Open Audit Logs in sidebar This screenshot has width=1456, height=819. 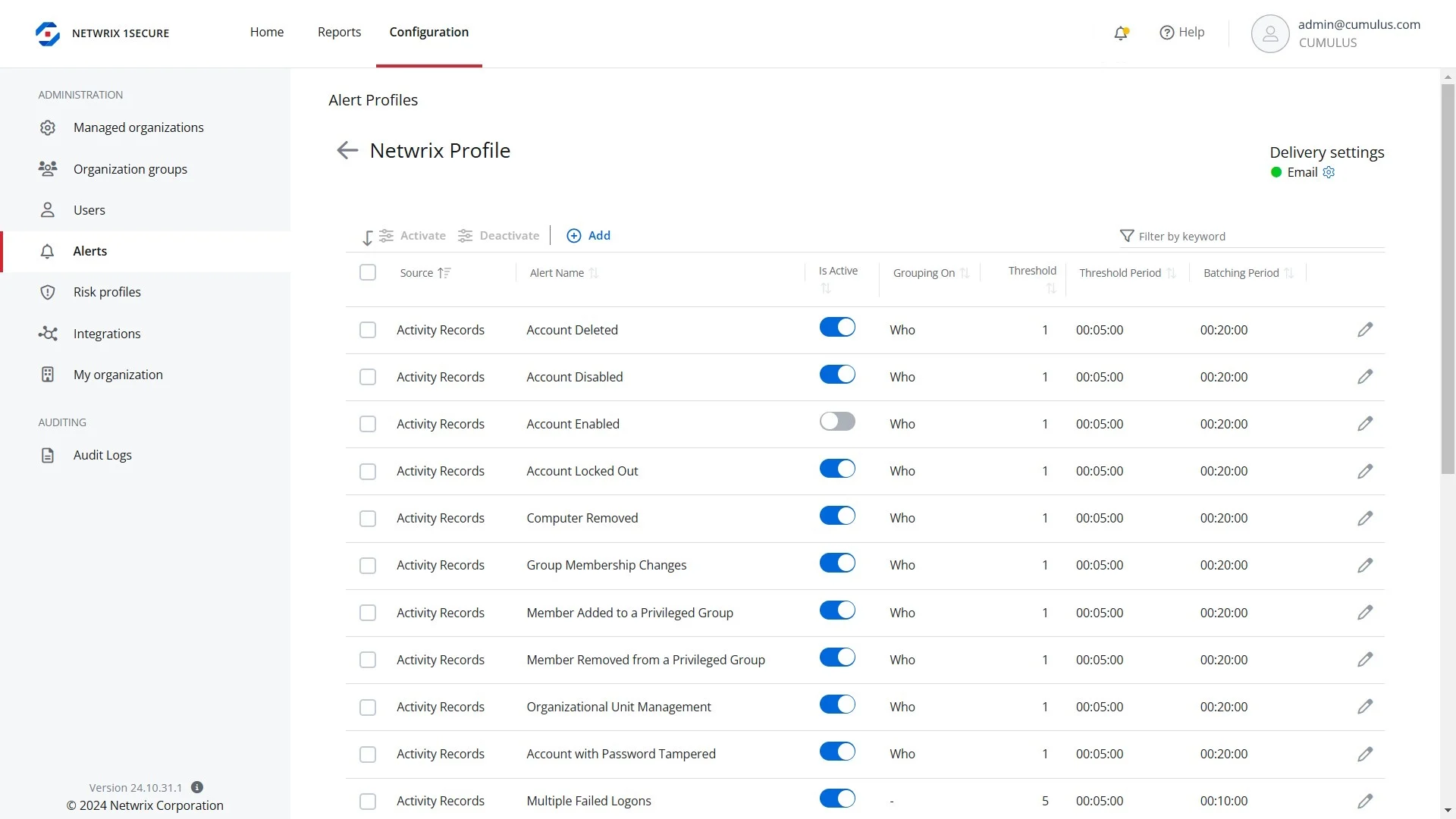point(146,455)
